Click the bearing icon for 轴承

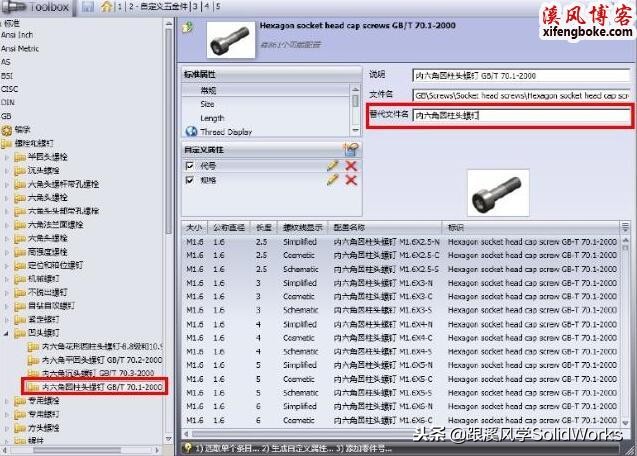pos(7,130)
